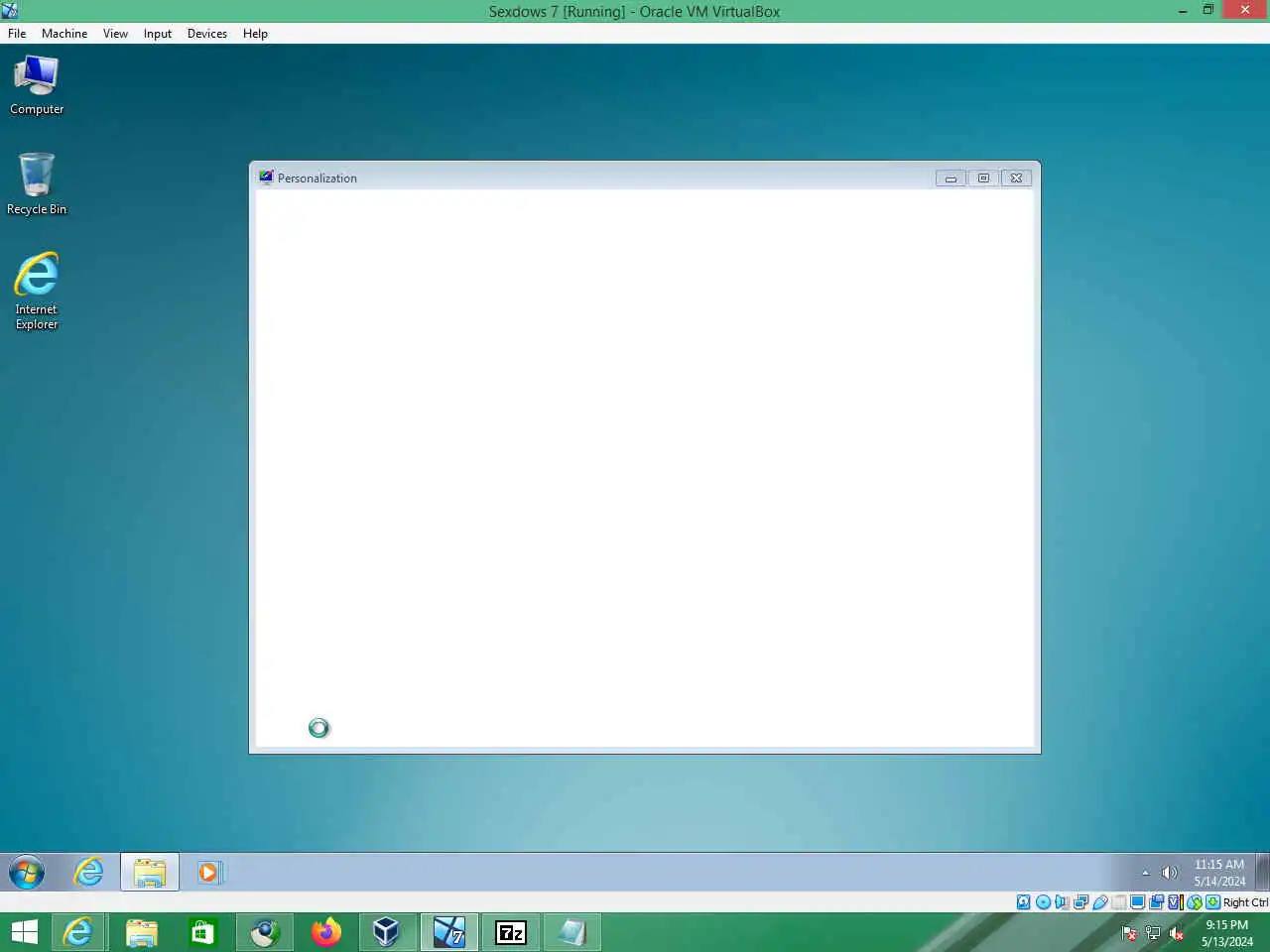Launch Internet Explorer from guest taskbar
Viewport: 1270px width, 952px height.
[x=89, y=873]
